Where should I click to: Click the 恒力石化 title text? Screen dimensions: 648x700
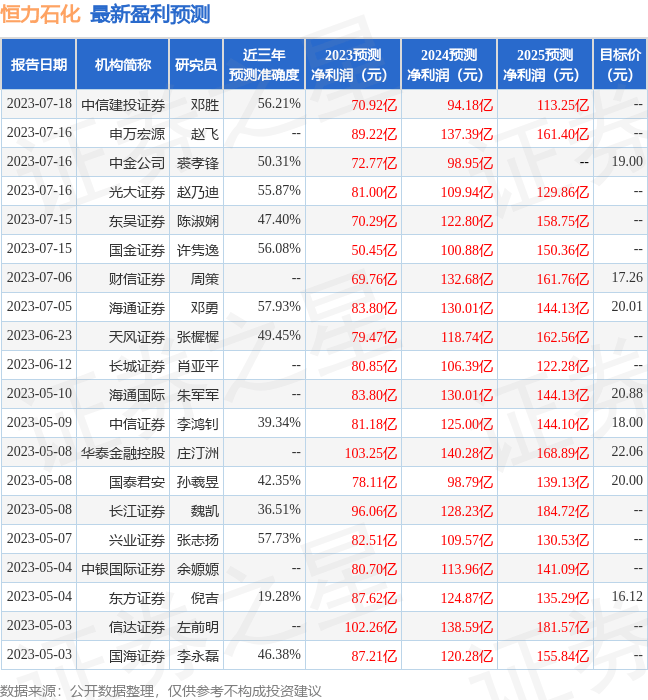[x=40, y=14]
